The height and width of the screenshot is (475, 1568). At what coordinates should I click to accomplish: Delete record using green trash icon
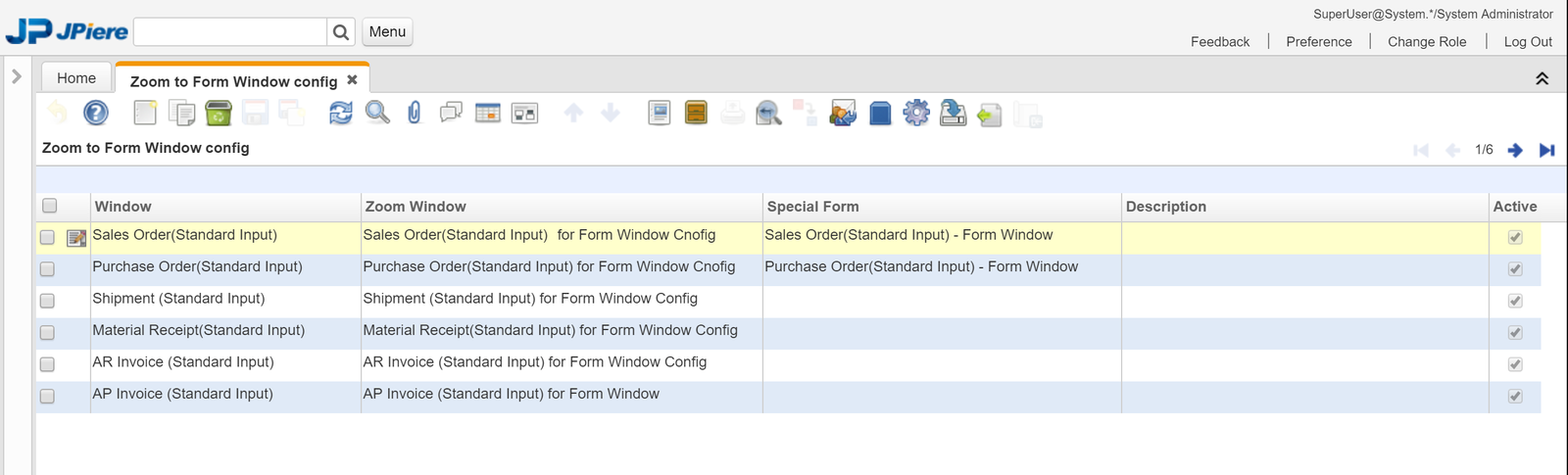219,114
